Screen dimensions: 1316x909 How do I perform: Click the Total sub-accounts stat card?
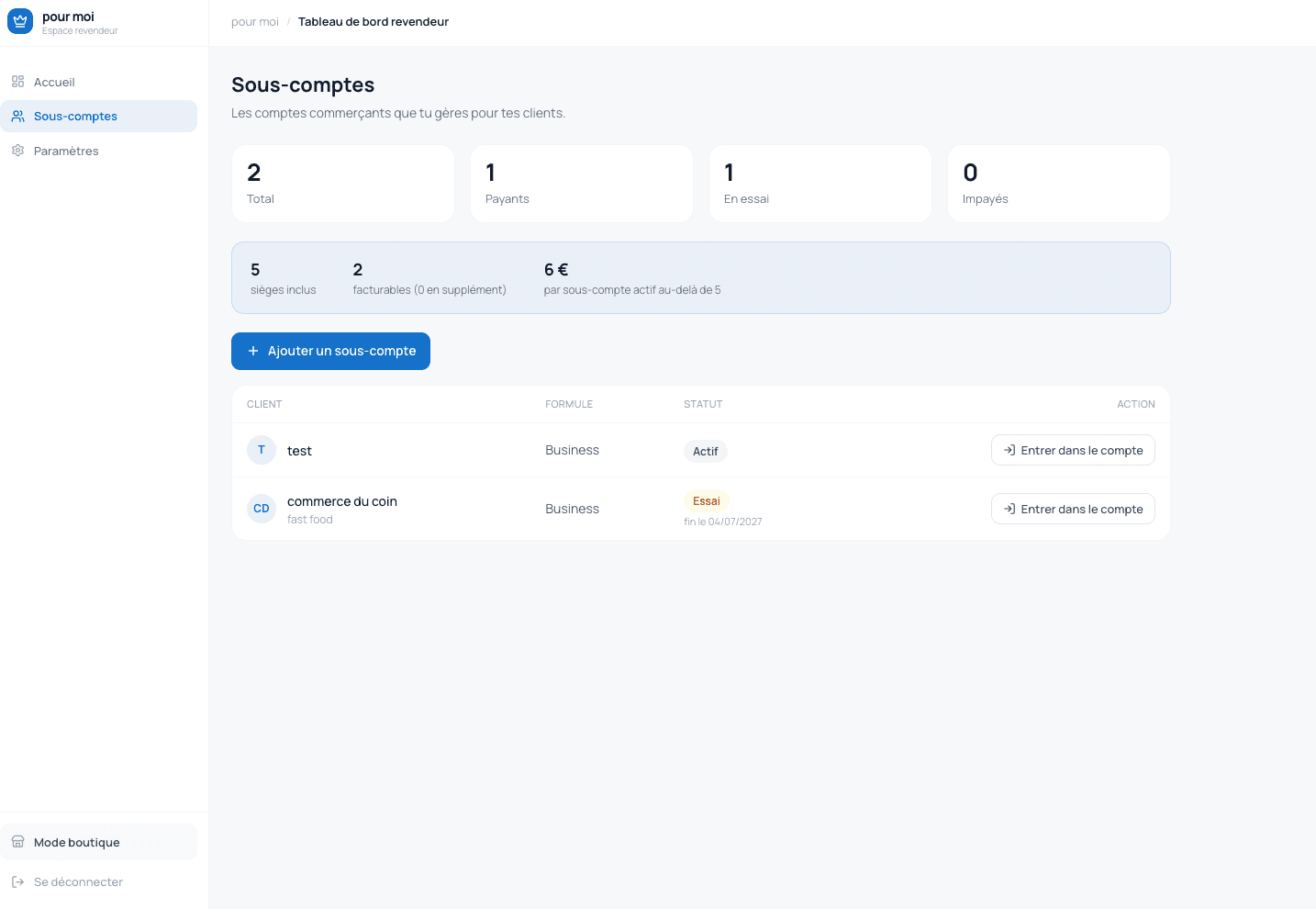click(343, 184)
